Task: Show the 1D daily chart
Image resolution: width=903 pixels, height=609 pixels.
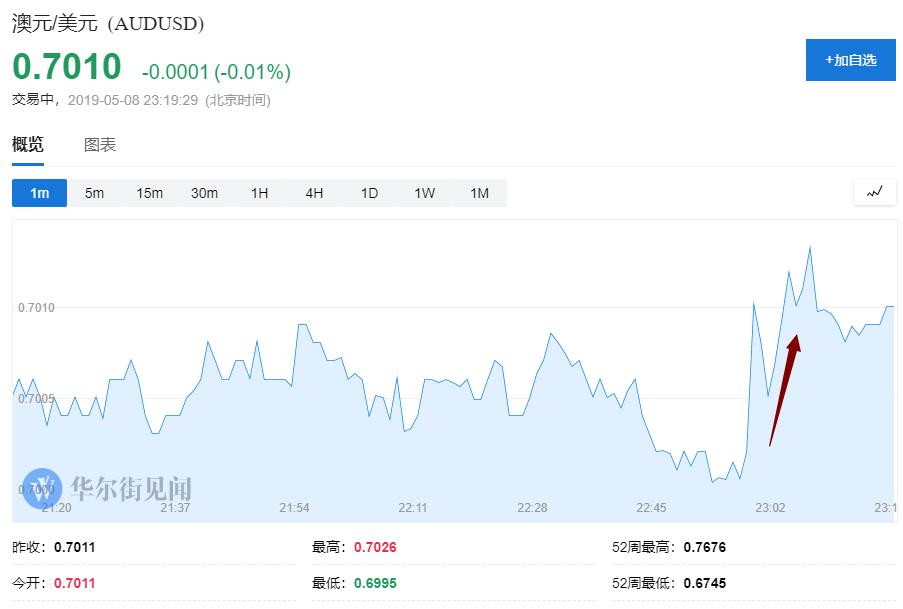Action: coord(369,193)
